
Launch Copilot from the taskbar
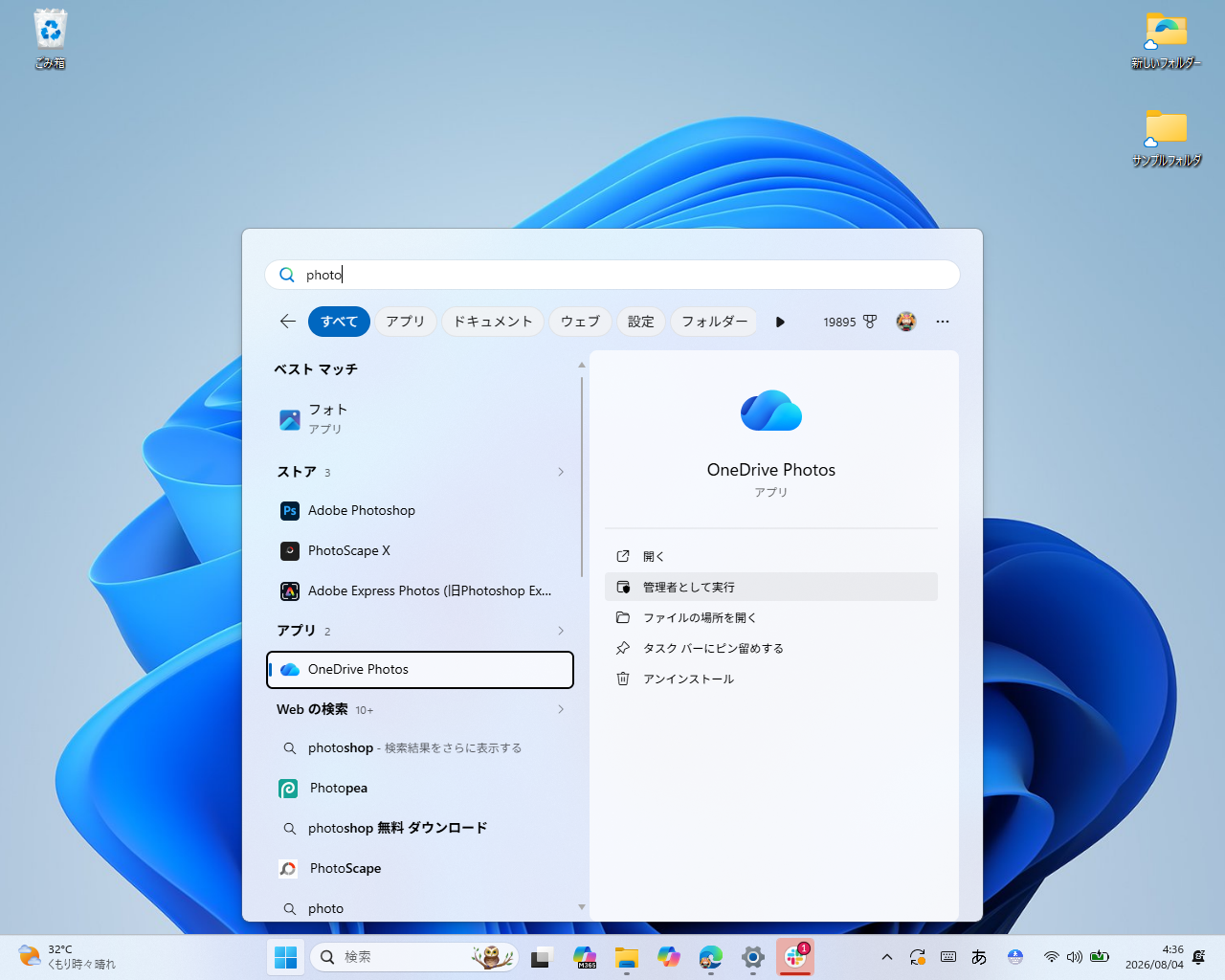coord(669,957)
